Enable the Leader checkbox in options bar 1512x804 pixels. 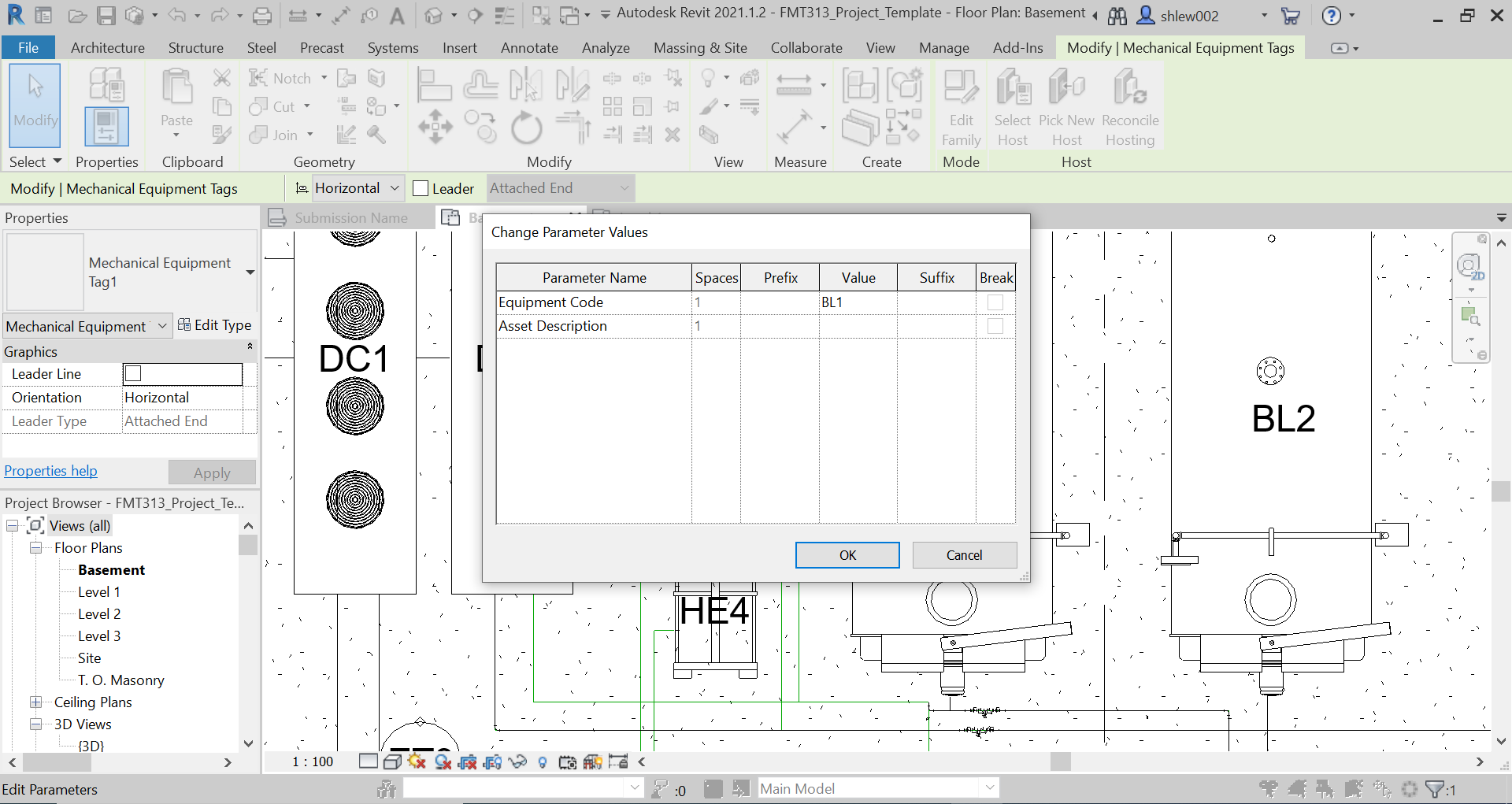click(x=420, y=188)
